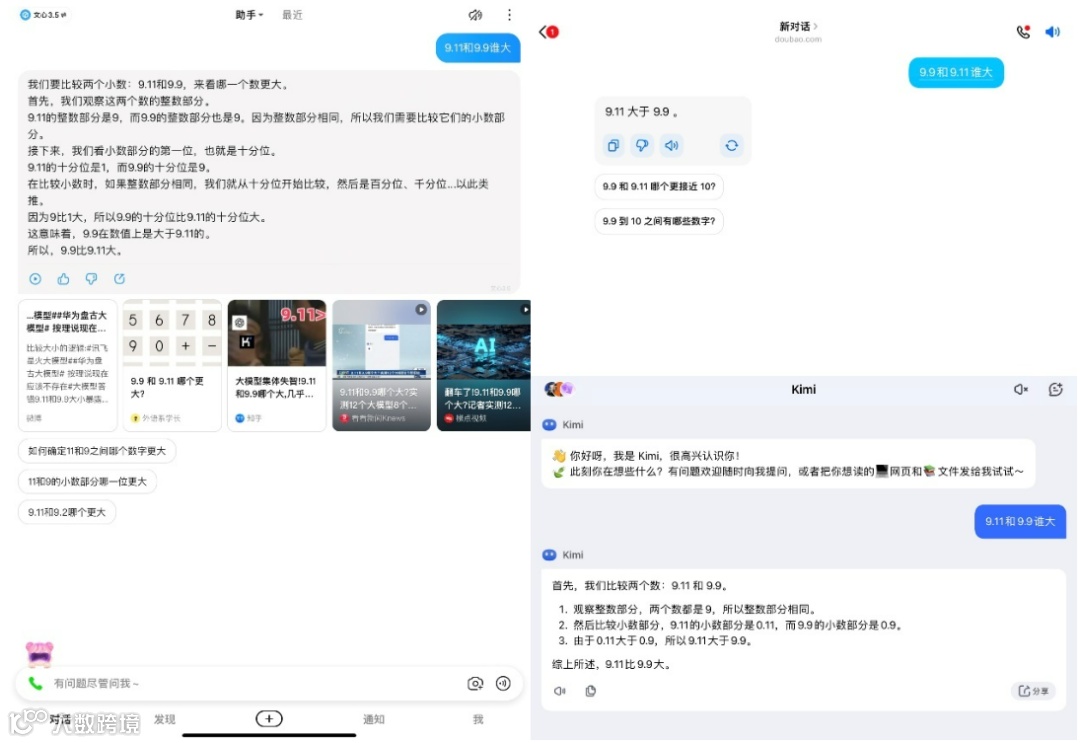Screen dimensions: 1080x743
Task: Tap the plus button in bottom navigation
Action: pyautogui.click(x=269, y=718)
